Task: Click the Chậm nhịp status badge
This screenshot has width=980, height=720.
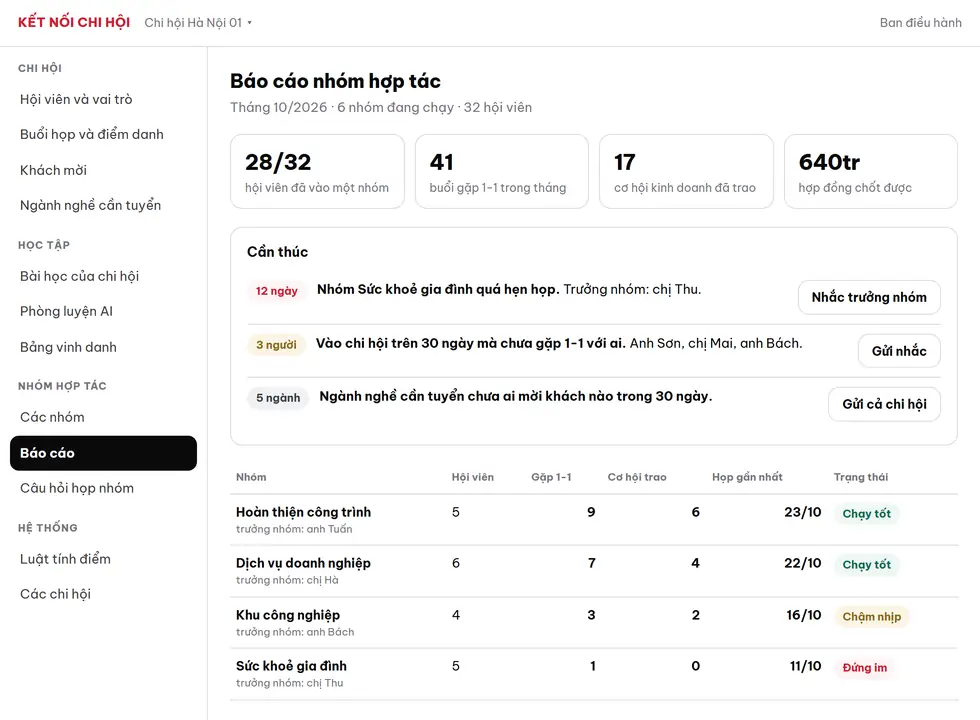Action: [x=871, y=617]
